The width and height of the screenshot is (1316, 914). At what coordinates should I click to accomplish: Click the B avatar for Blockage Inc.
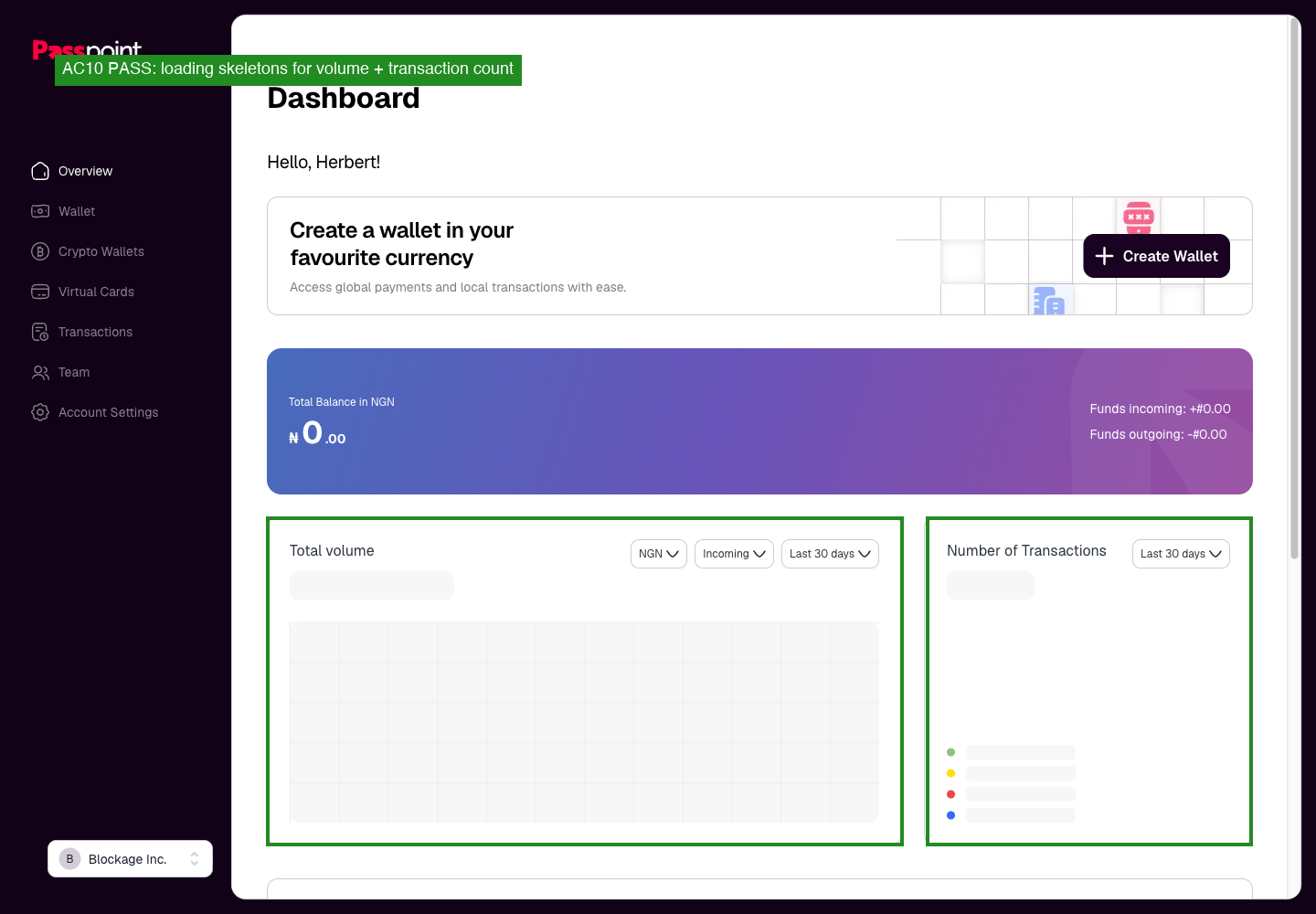coord(69,859)
